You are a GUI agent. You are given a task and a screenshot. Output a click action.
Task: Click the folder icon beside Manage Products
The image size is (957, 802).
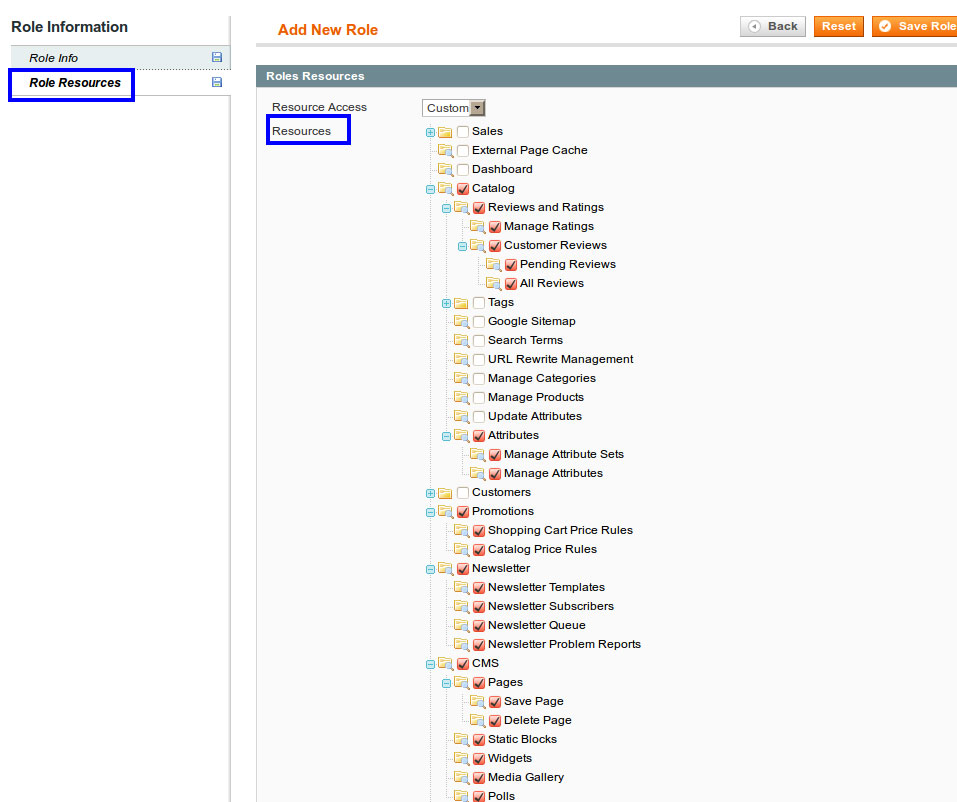pyautogui.click(x=461, y=398)
